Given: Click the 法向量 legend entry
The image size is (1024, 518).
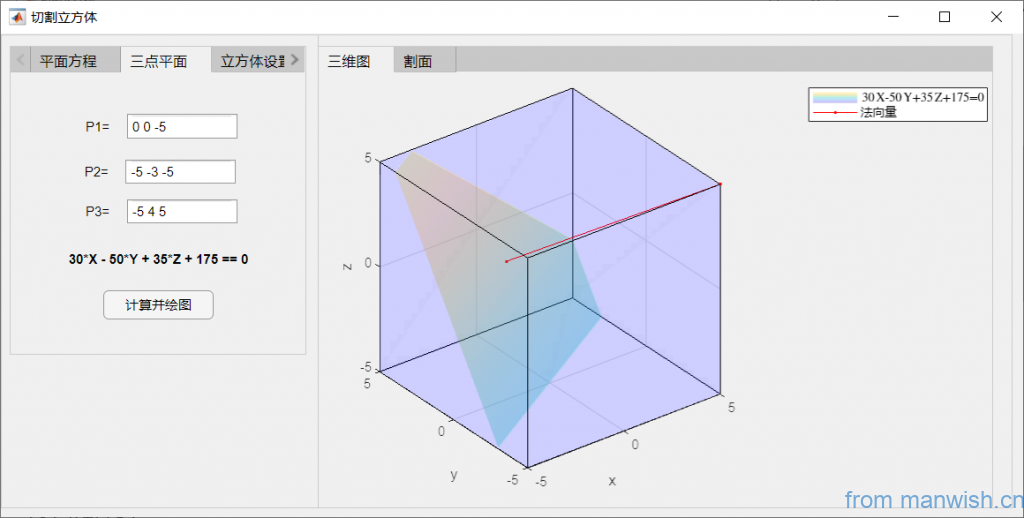Looking at the screenshot, I should (x=878, y=113).
